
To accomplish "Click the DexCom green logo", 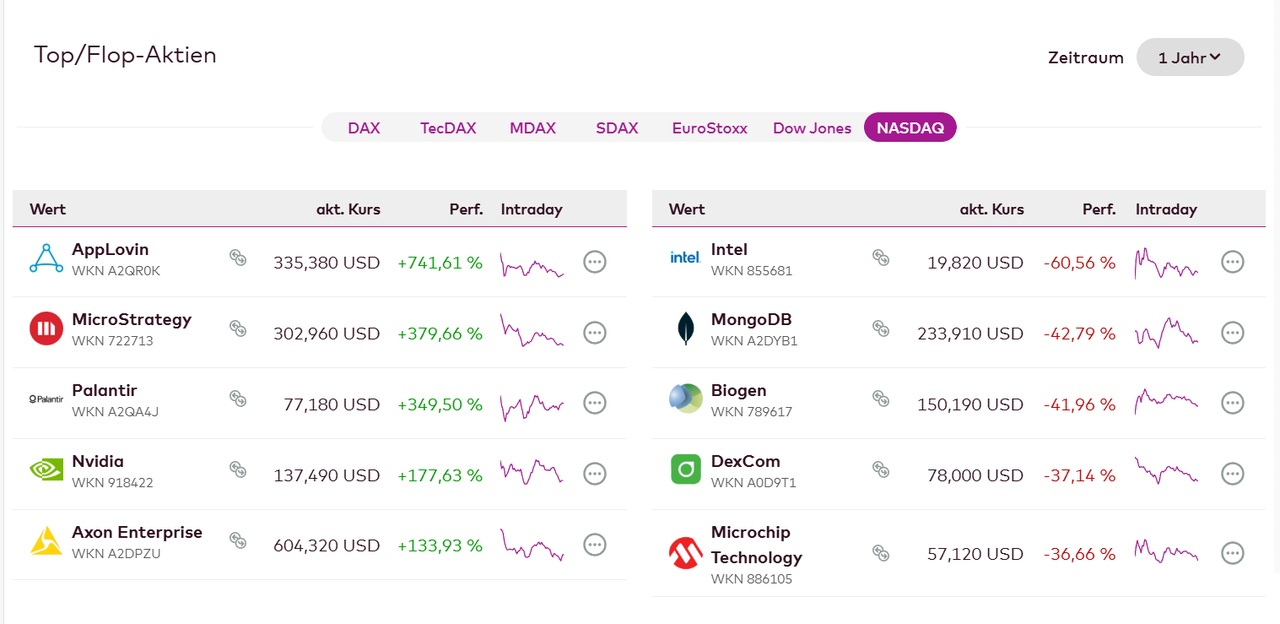I will [685, 469].
